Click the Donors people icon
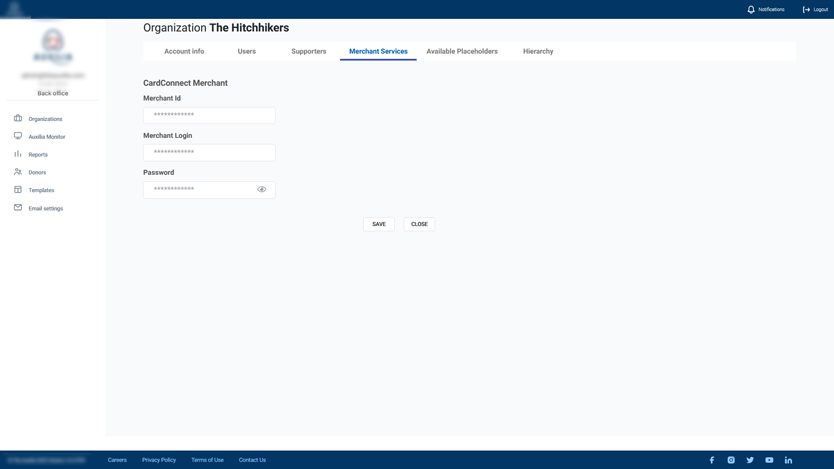The image size is (834, 469). [x=18, y=172]
